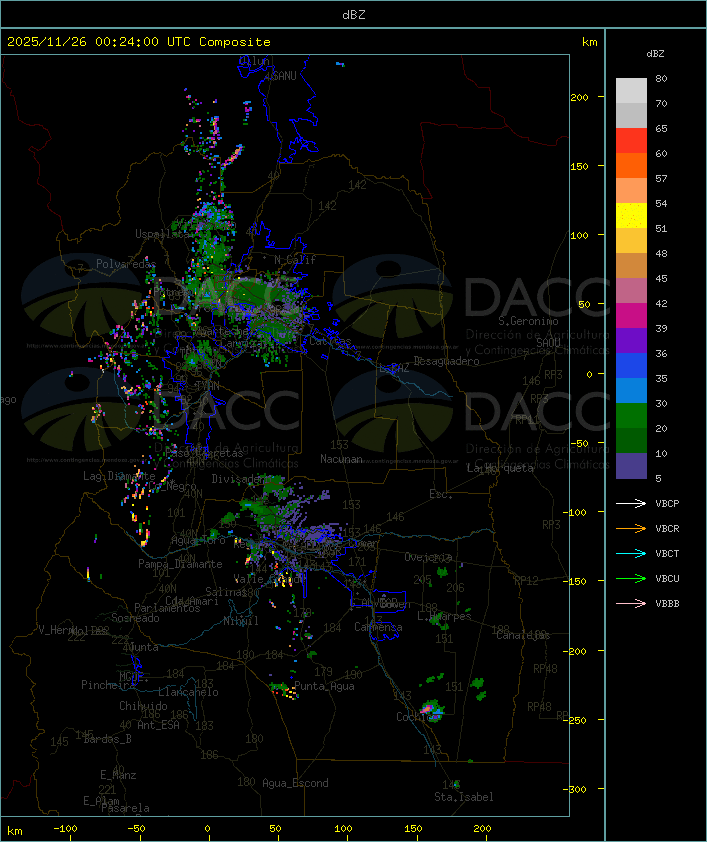Click the Agua_Escond place label
Image resolution: width=707 pixels, height=842 pixels.
tap(295, 783)
